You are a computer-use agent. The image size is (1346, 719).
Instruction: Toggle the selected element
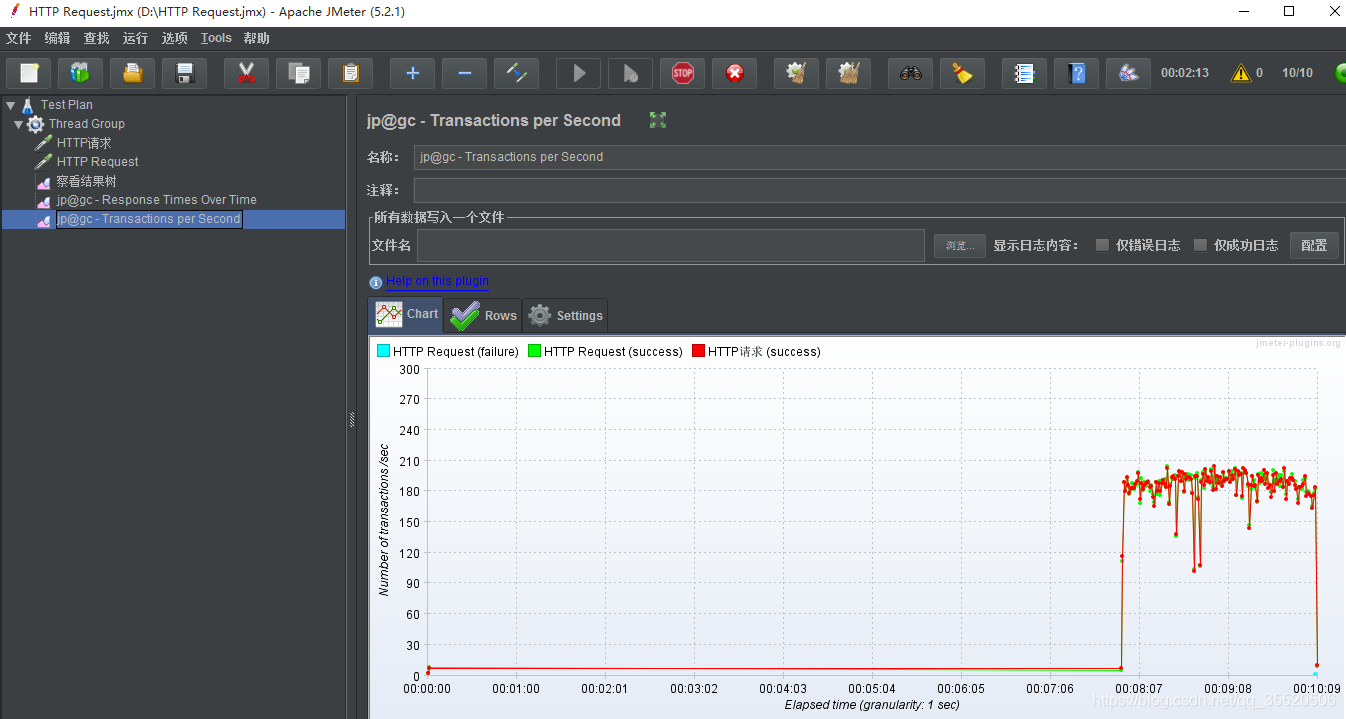pos(516,73)
